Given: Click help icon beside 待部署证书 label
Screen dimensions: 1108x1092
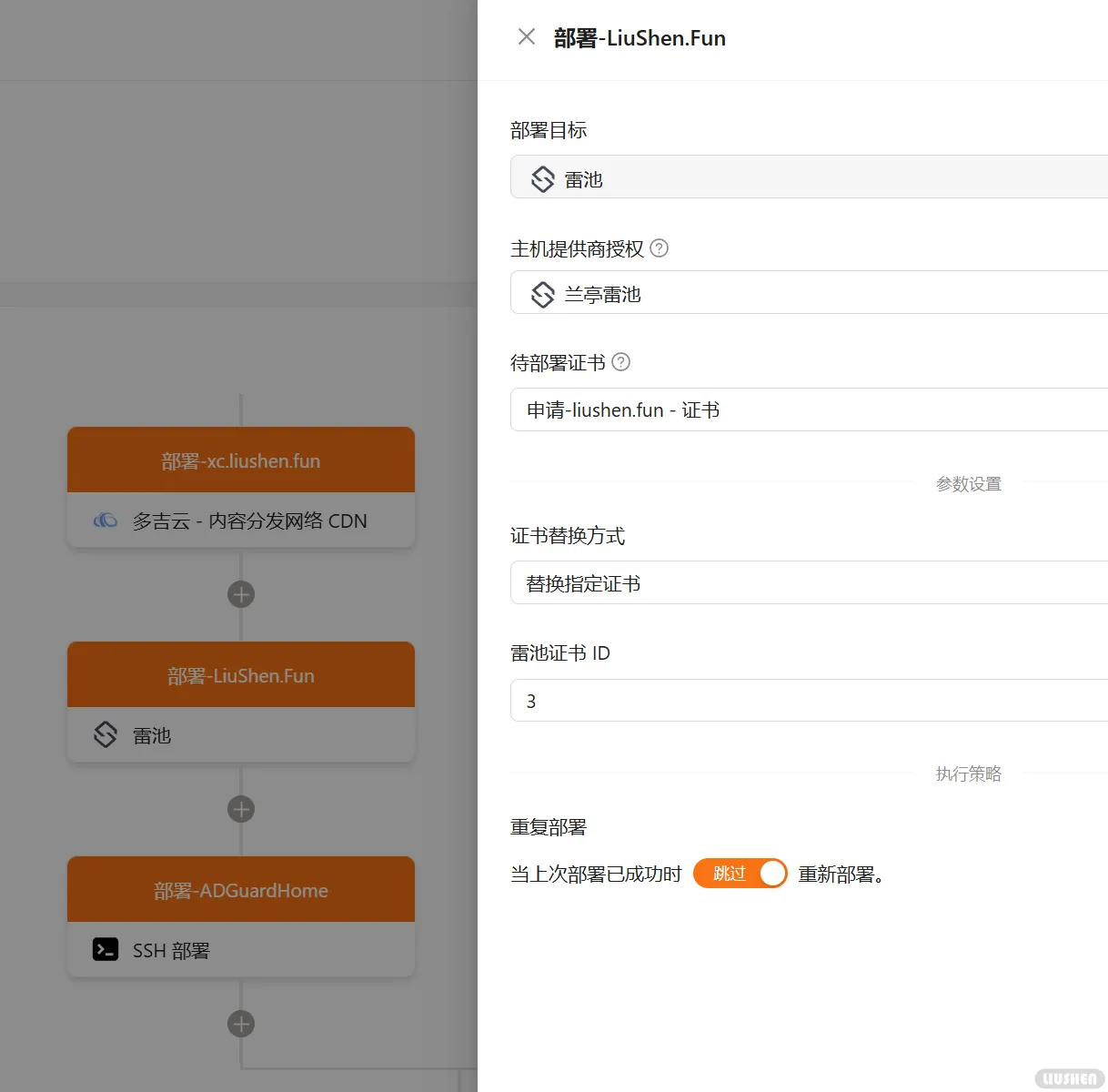Looking at the screenshot, I should pos(620,362).
